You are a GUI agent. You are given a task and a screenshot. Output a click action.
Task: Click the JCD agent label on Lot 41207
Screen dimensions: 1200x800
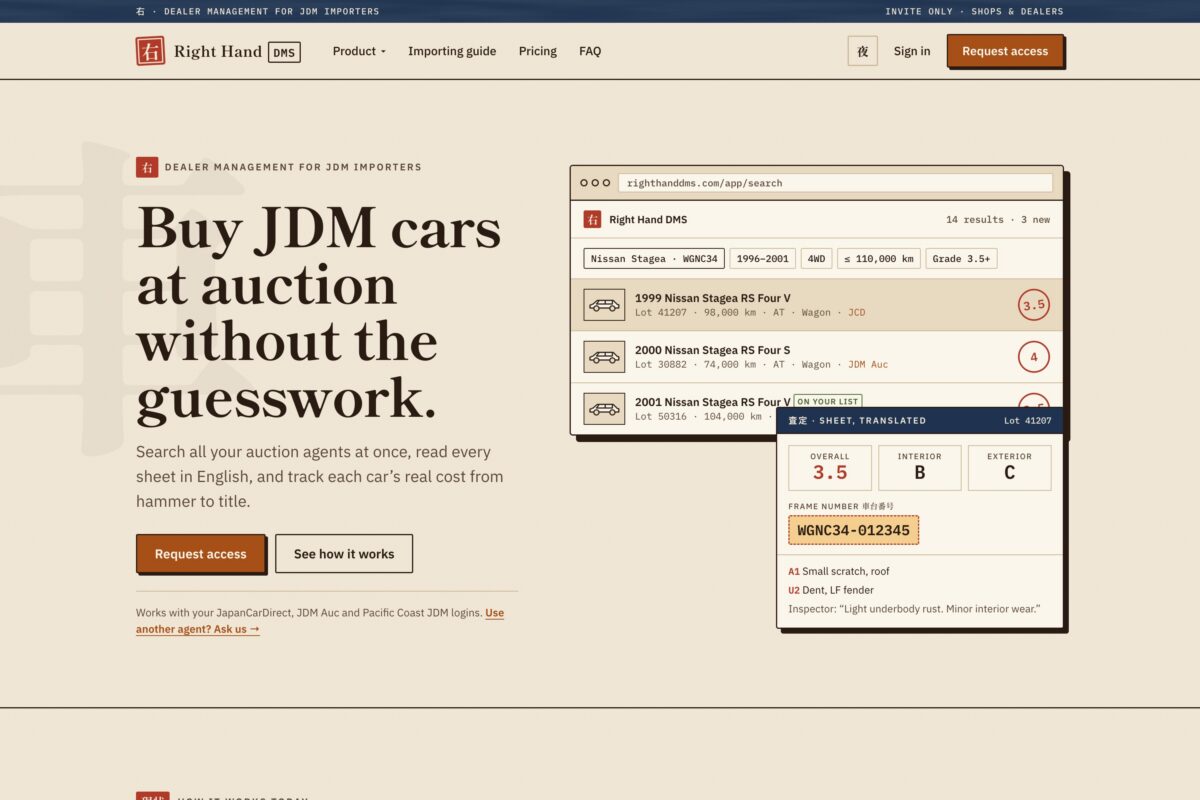point(857,313)
